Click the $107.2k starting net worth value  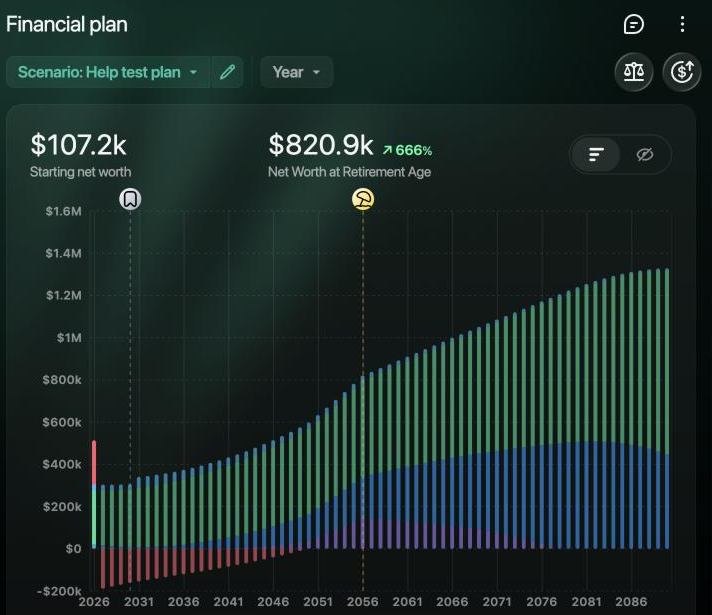(x=78, y=145)
